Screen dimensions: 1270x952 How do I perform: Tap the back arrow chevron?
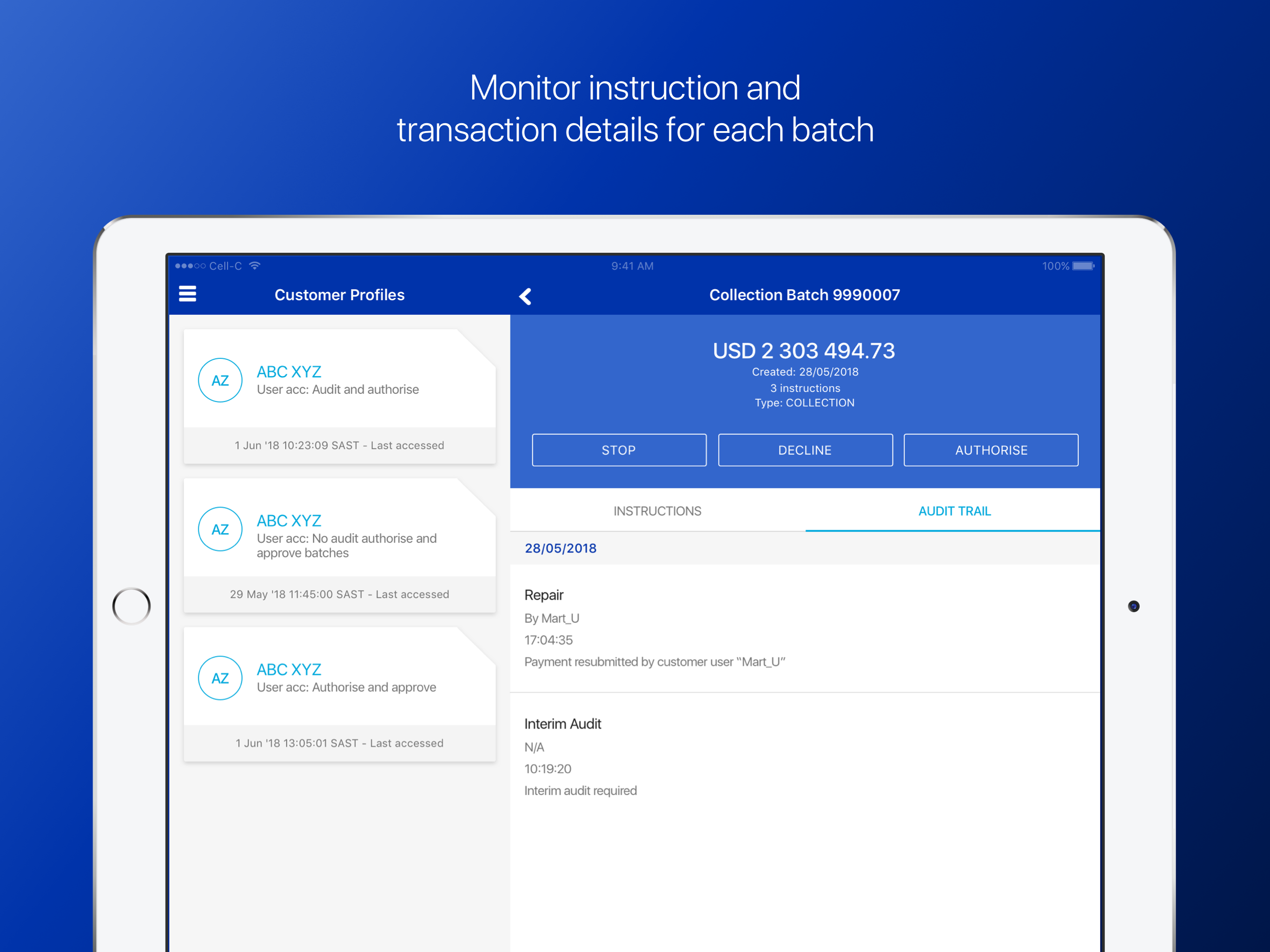tap(525, 296)
